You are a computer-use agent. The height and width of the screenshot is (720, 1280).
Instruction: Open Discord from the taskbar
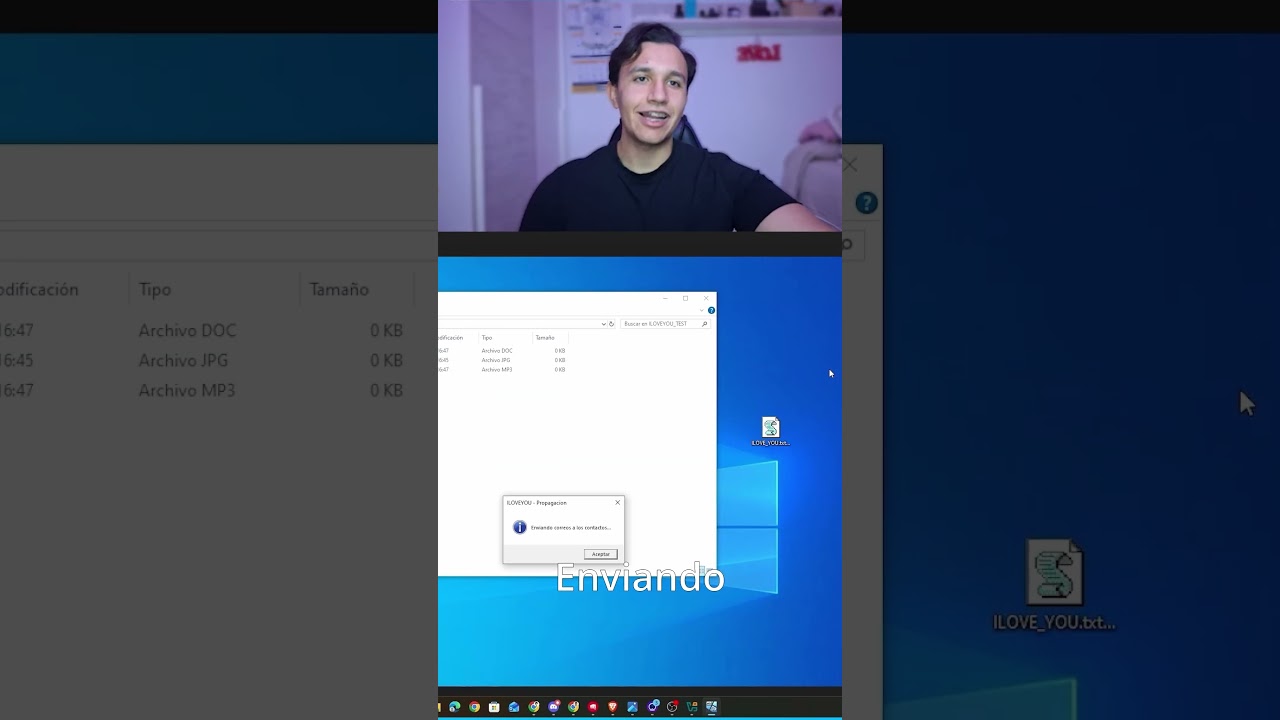coord(554,707)
